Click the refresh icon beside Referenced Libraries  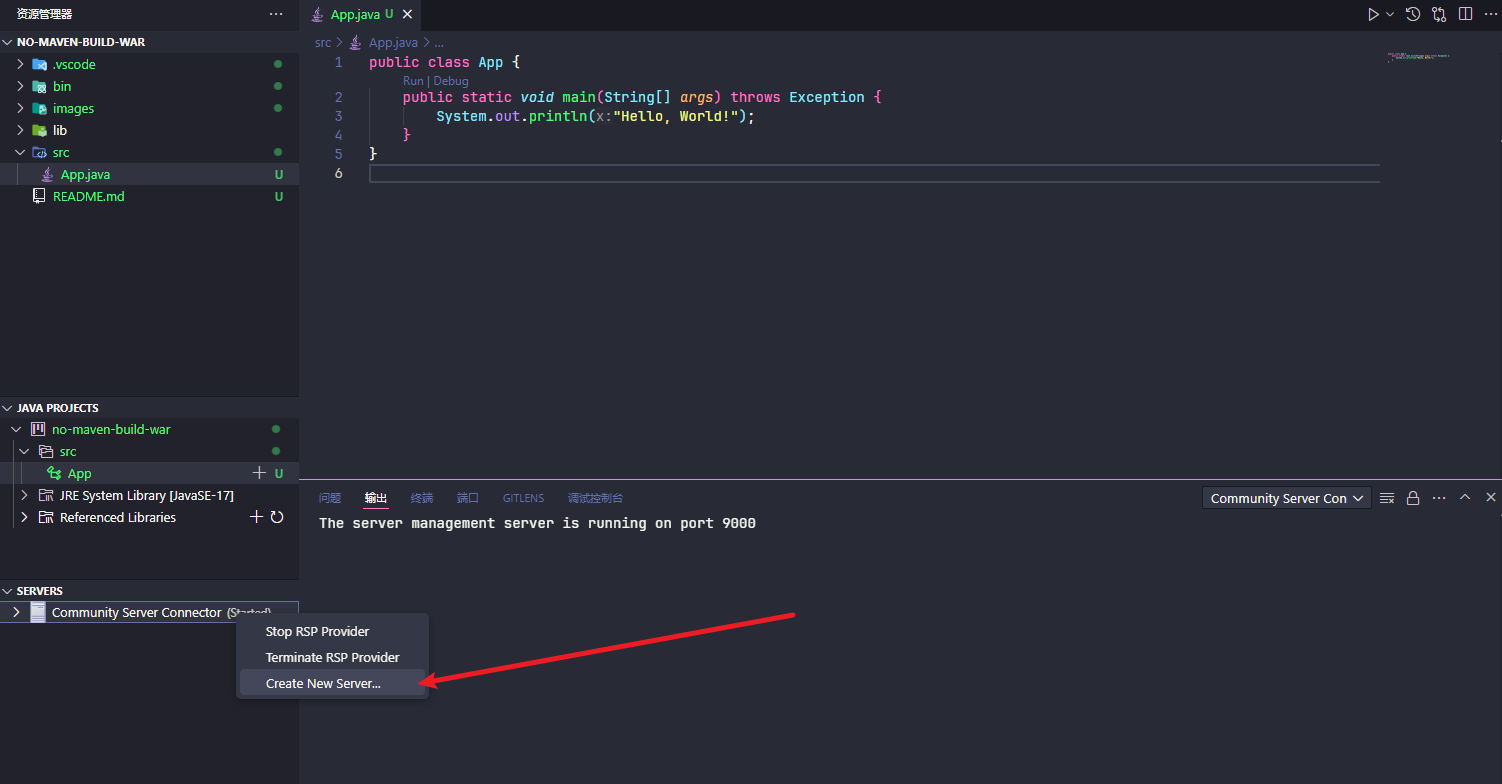(x=277, y=517)
